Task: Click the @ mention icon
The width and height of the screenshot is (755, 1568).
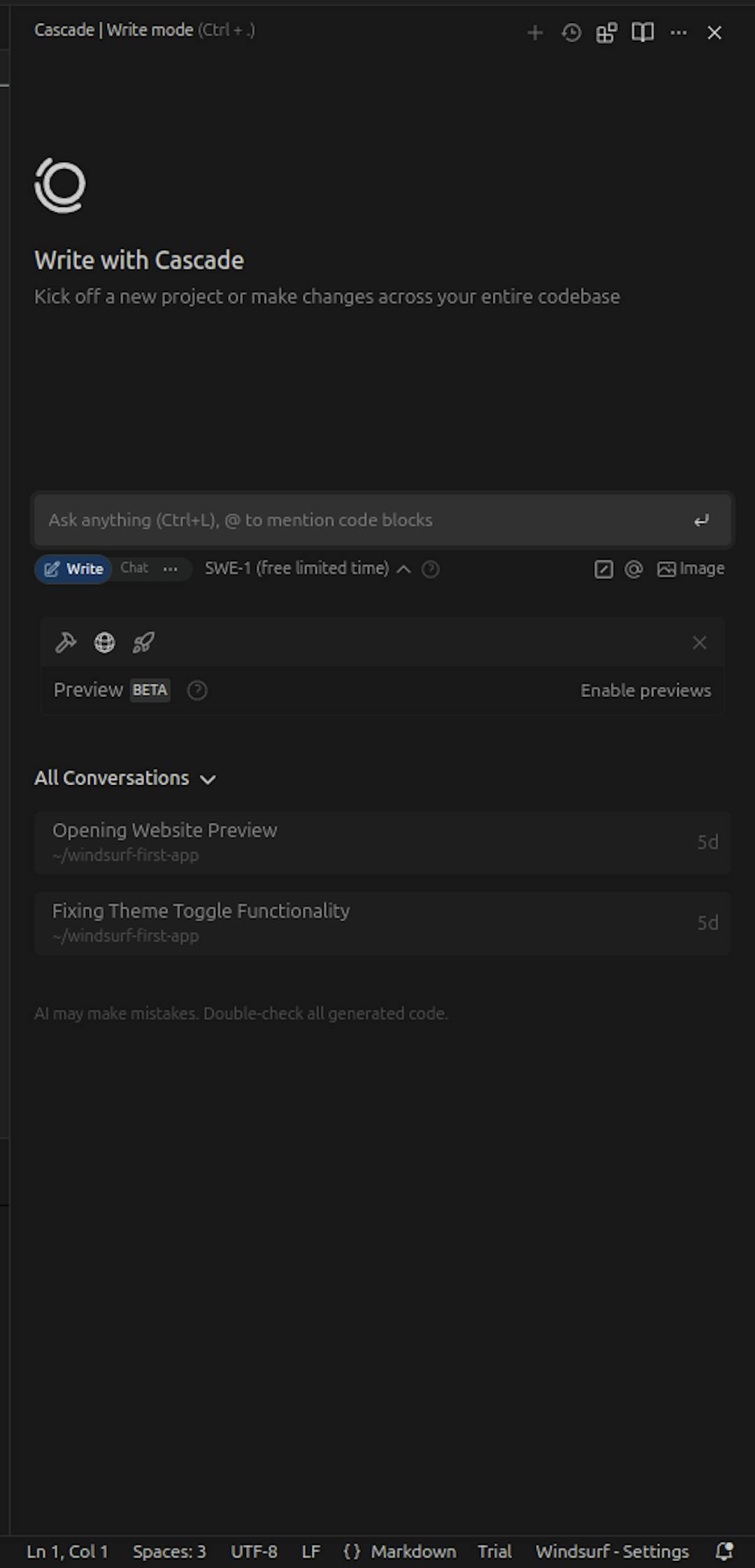Action: click(633, 569)
